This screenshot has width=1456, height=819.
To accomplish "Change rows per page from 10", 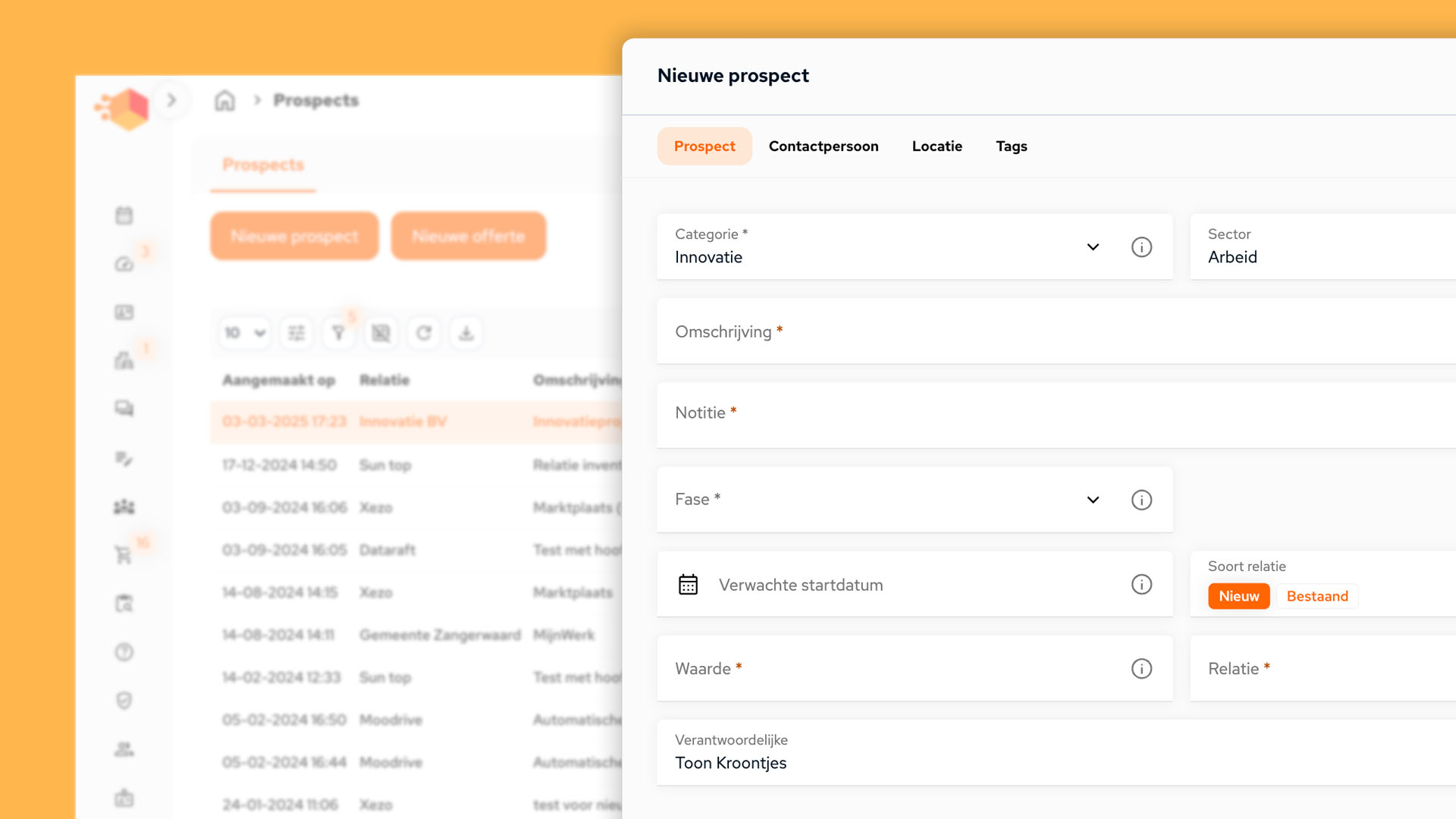I will (244, 332).
